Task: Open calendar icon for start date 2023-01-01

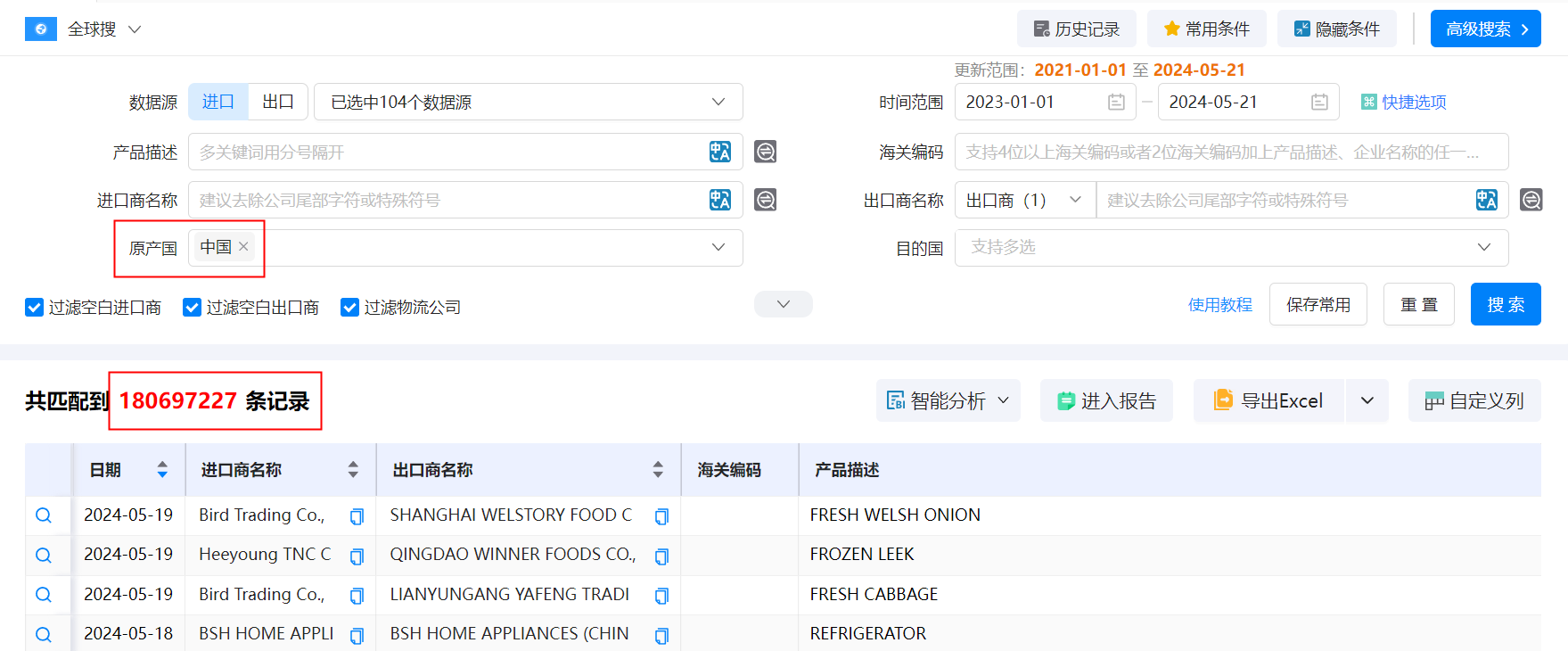Action: coord(1116,103)
